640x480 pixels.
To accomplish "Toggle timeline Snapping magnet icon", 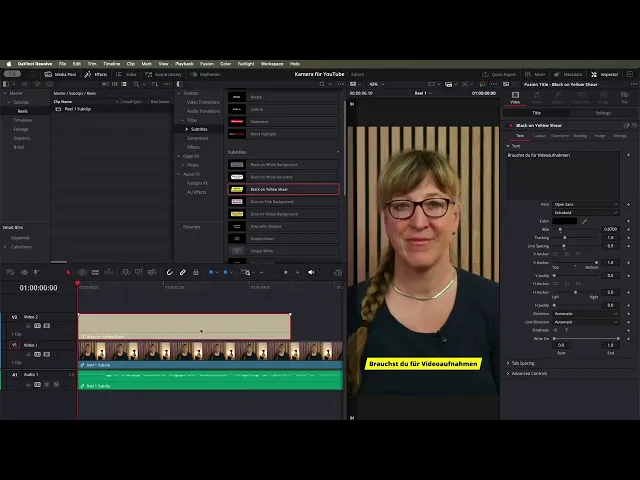I will [x=169, y=272].
